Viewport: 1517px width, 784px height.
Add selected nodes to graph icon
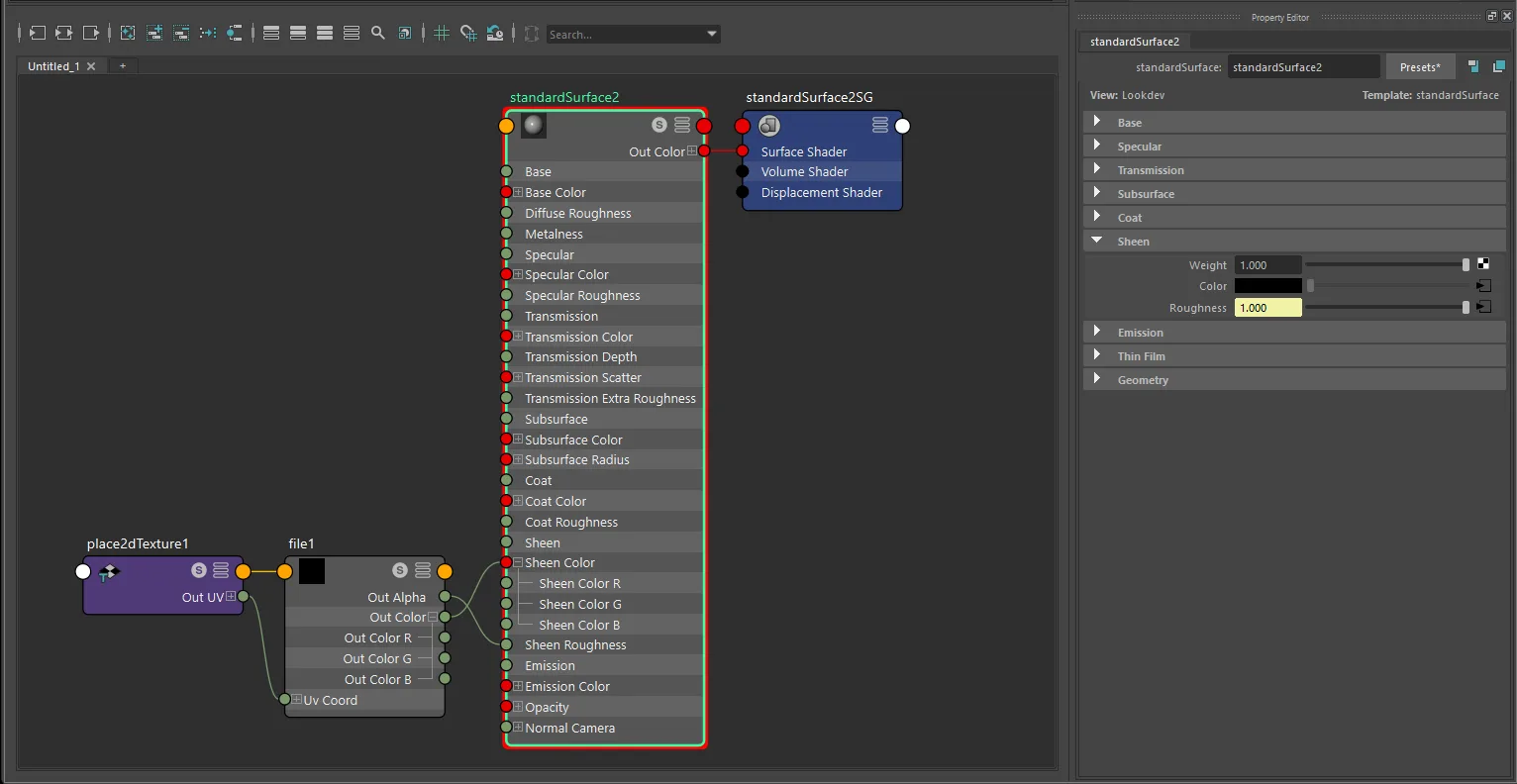154,34
